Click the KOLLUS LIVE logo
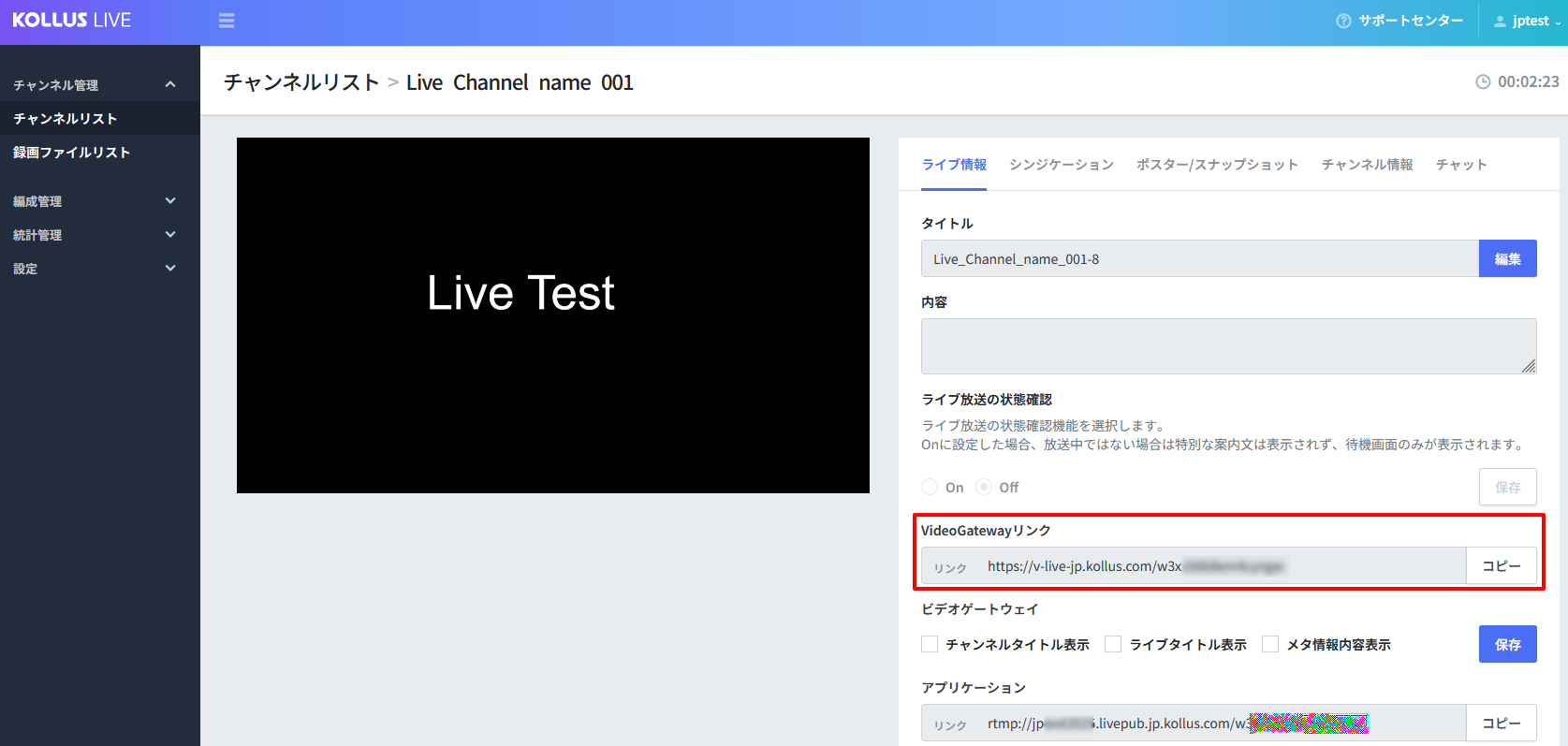This screenshot has height=746, width=1568. click(72, 21)
